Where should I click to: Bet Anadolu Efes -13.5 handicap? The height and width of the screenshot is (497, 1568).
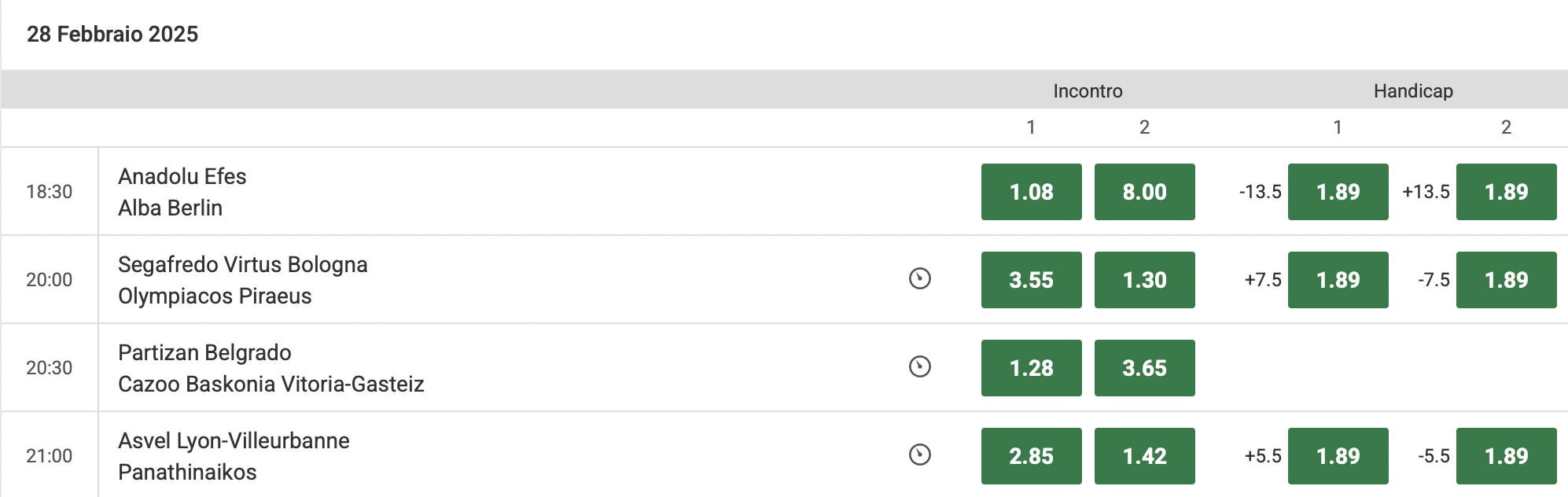[x=1338, y=192]
